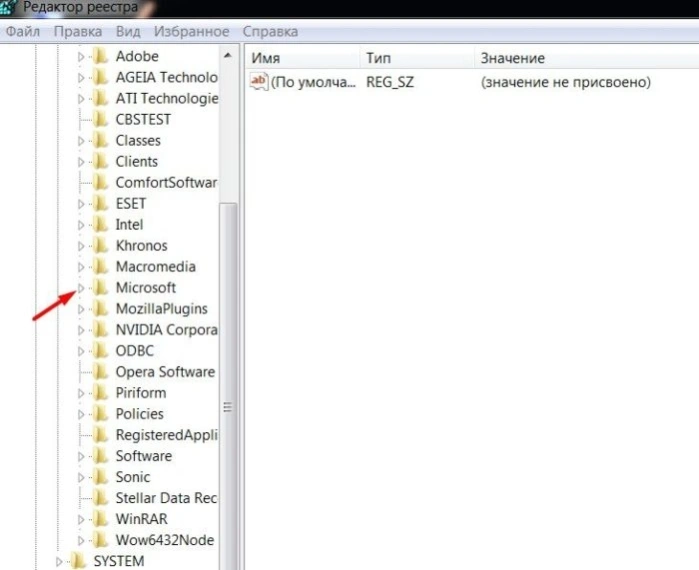699x570 pixels.
Task: Expand the Khronos key
Action: [81, 246]
